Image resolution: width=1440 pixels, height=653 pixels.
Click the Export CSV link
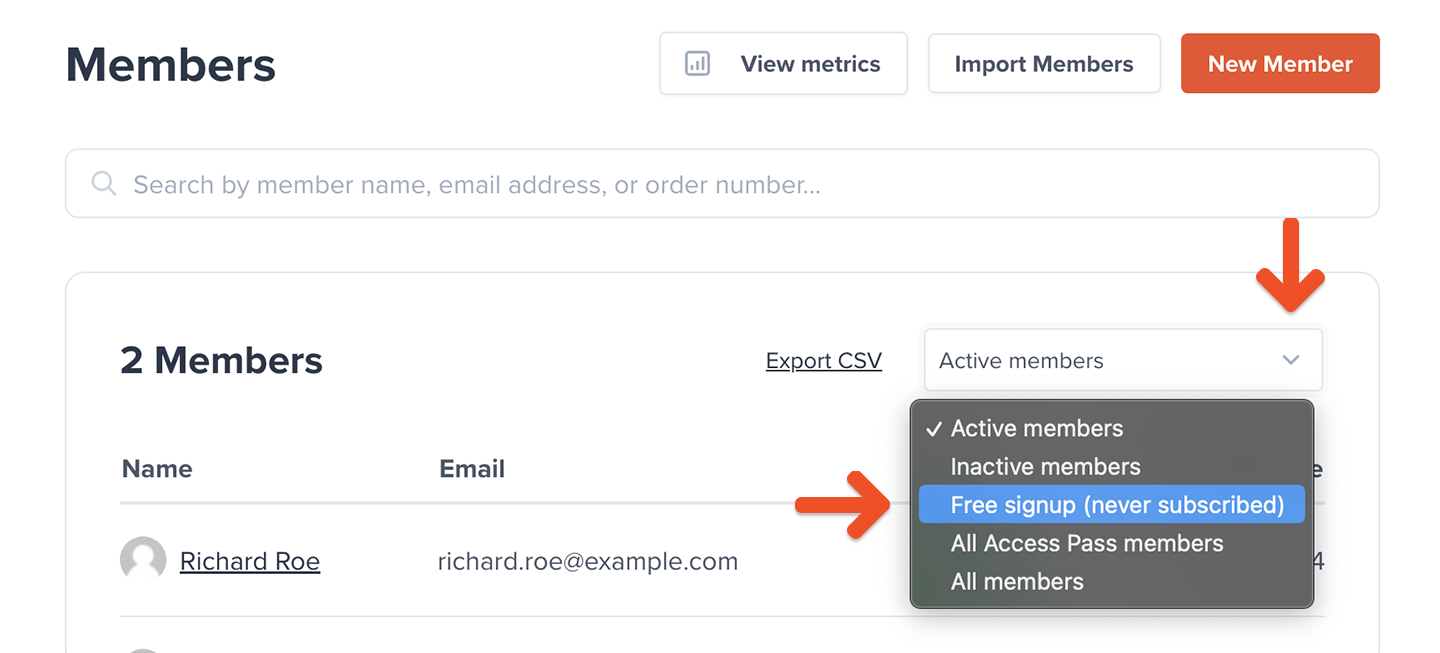click(823, 361)
